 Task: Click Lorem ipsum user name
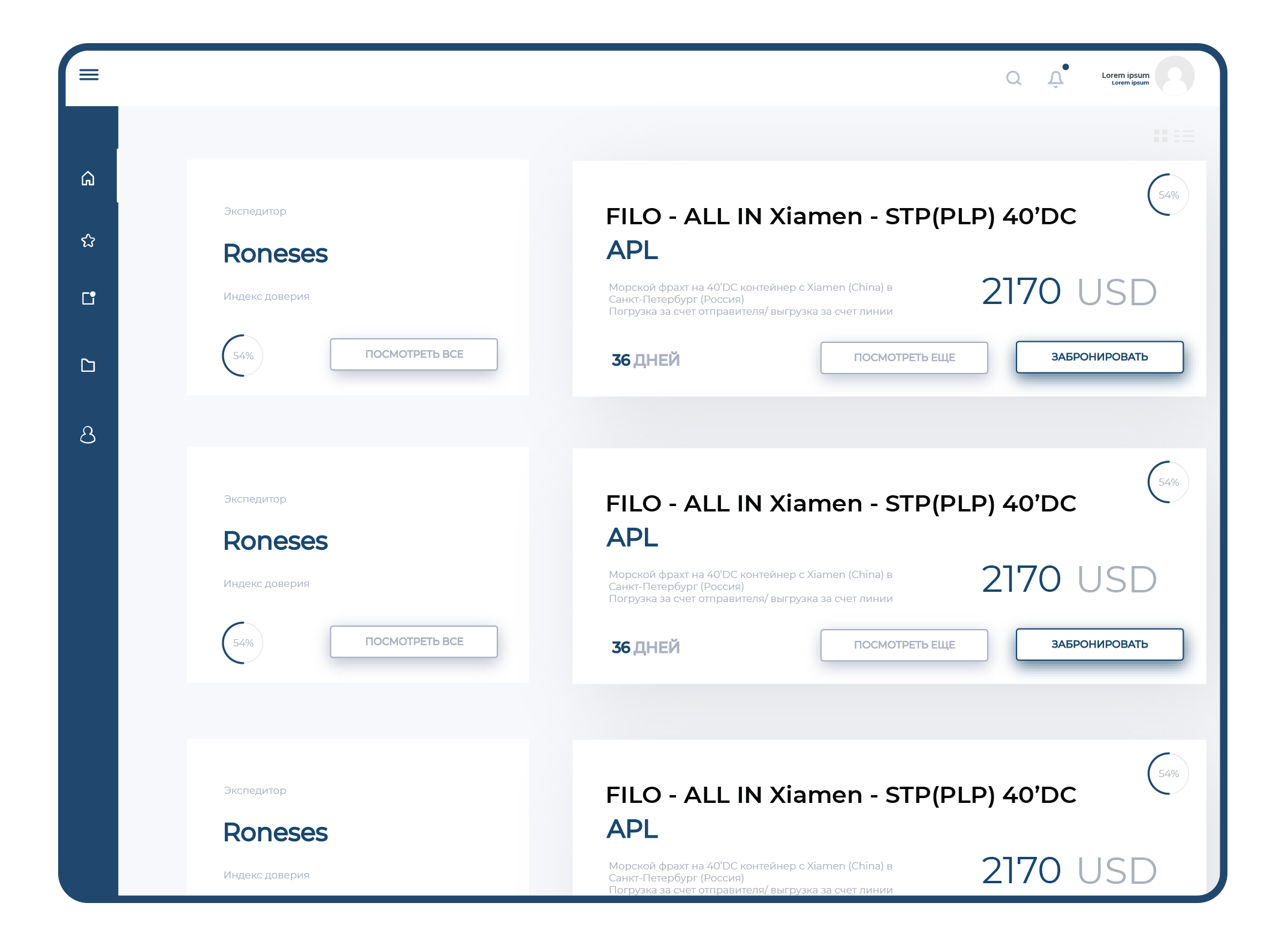click(1125, 76)
